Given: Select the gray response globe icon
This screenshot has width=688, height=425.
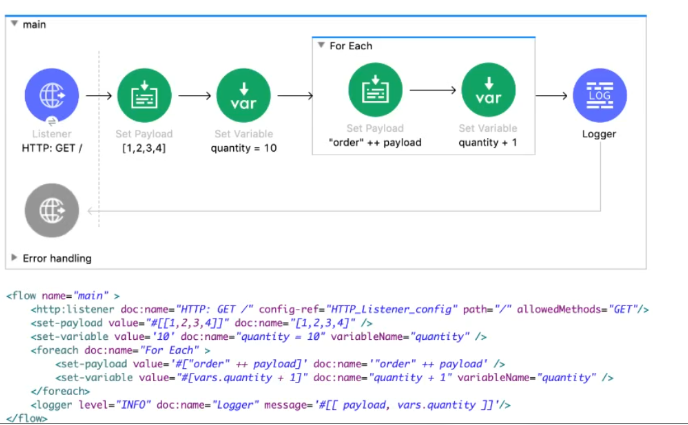Looking at the screenshot, I should click(51, 211).
